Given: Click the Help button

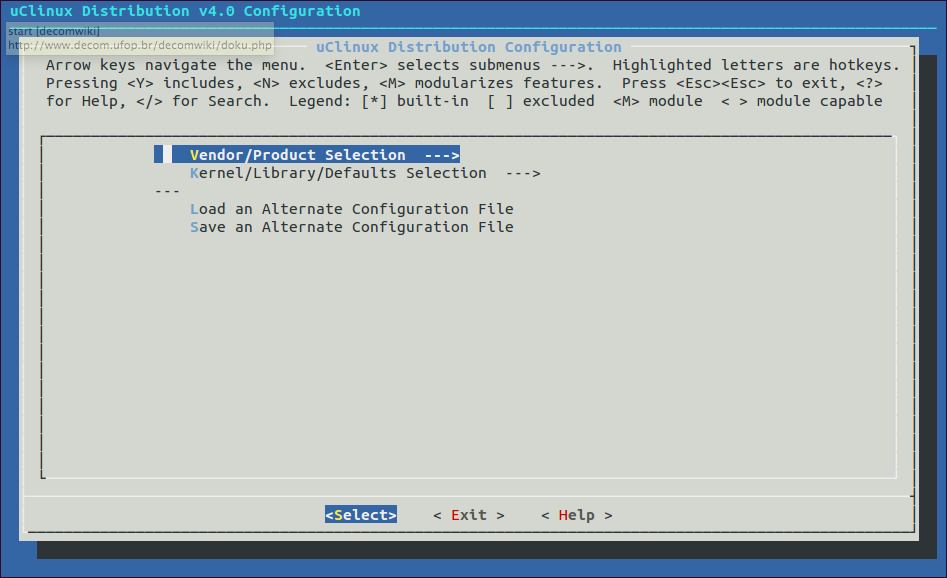Looking at the screenshot, I should [577, 515].
